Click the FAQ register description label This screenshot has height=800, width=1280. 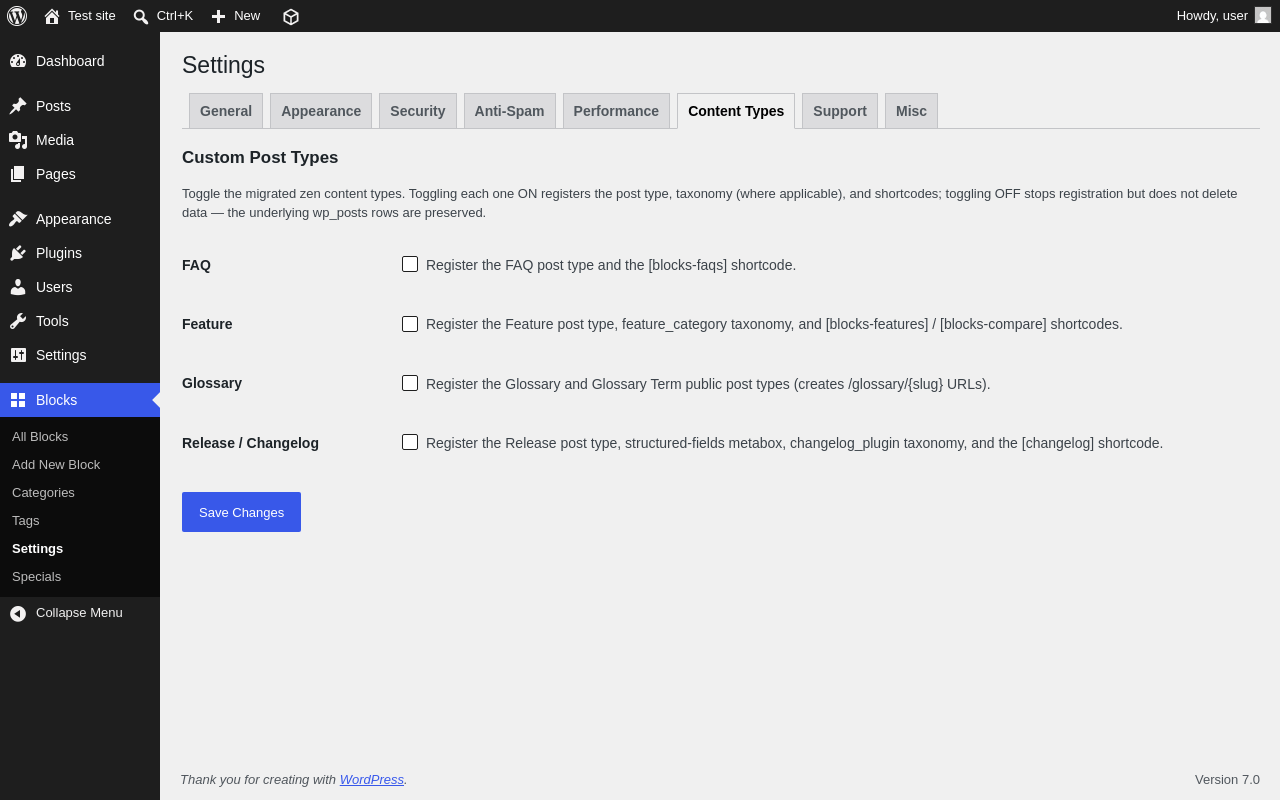pos(611,265)
